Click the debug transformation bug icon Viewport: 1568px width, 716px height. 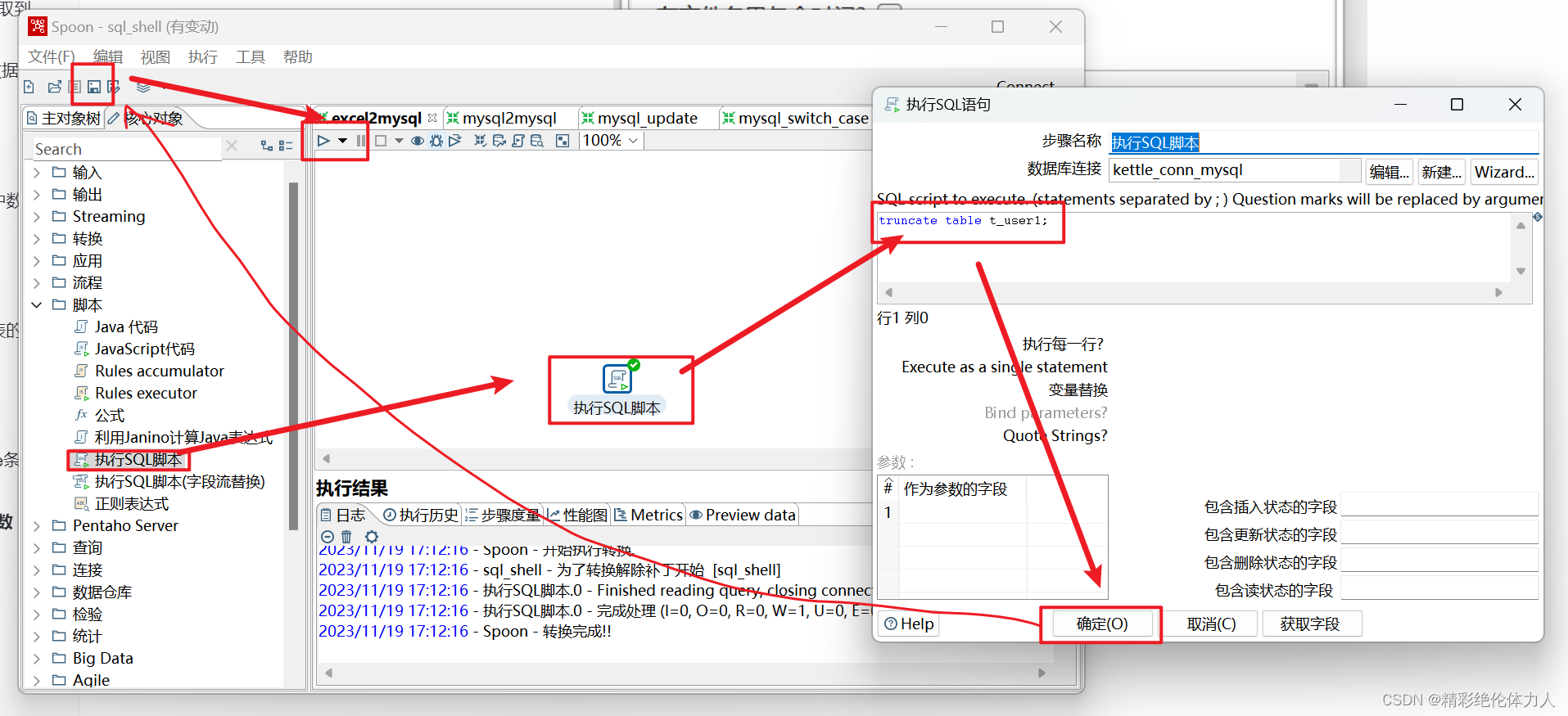point(436,141)
